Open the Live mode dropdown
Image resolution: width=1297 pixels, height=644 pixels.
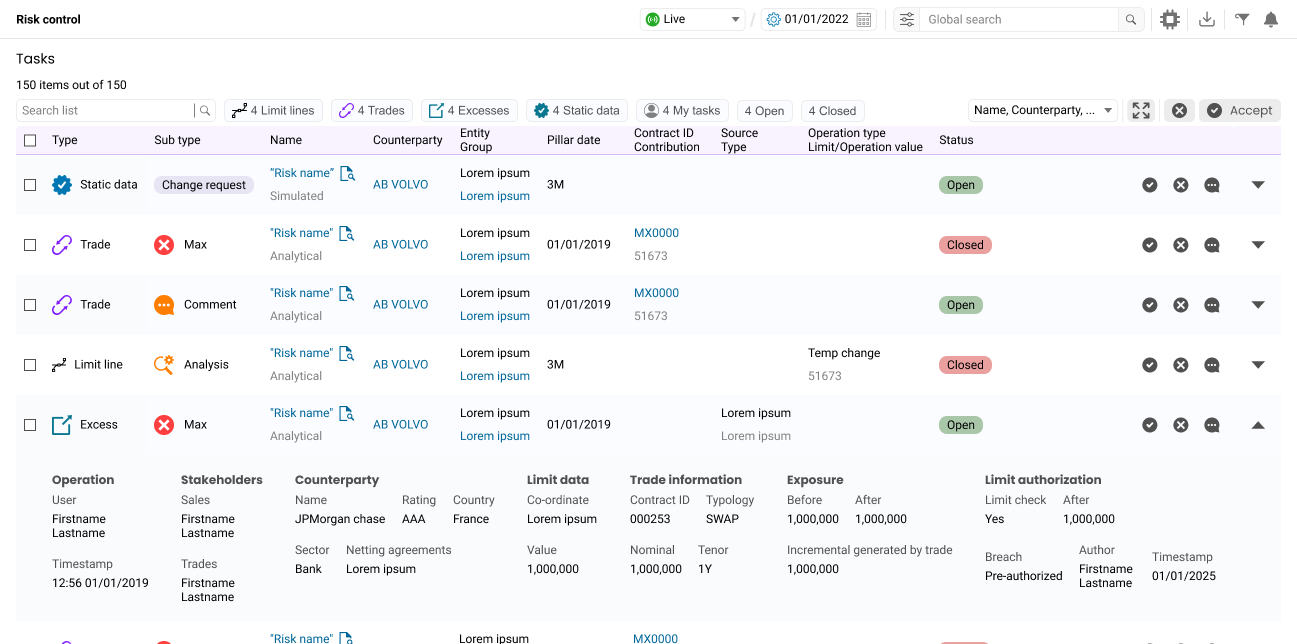pos(693,19)
